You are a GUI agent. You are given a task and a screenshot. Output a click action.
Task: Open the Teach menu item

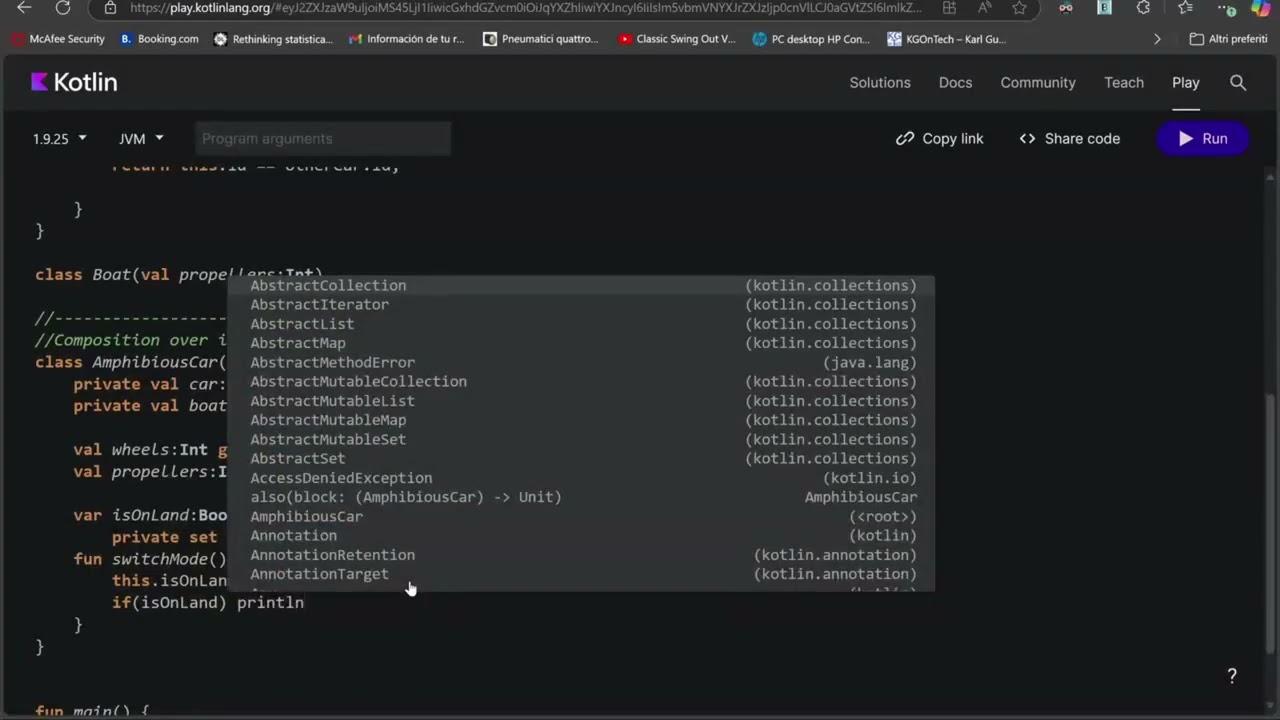[1124, 83]
